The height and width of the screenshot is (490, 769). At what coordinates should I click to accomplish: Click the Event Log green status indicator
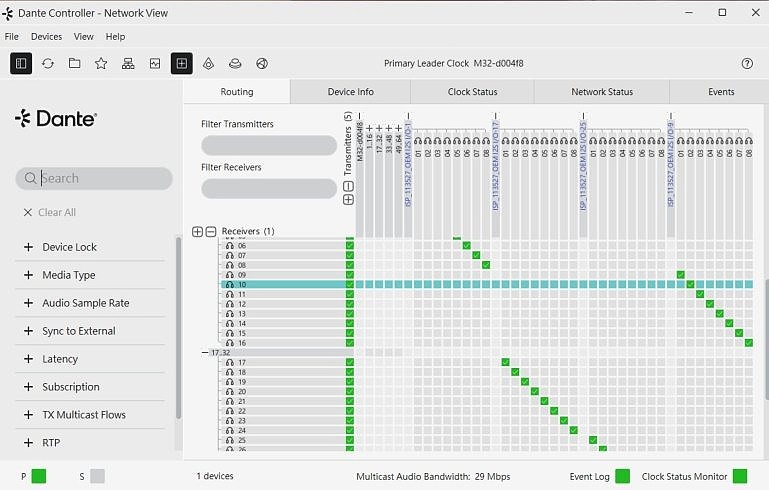622,476
